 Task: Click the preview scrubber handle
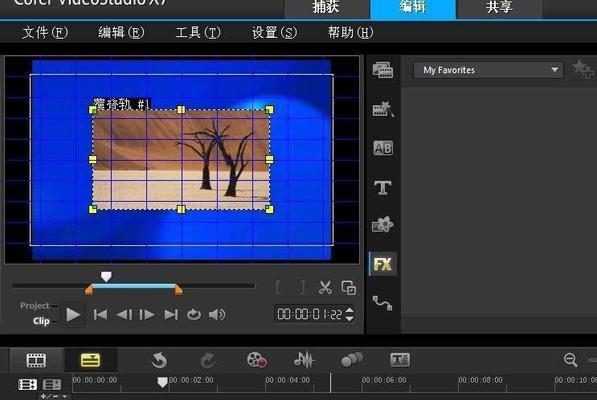[x=106, y=276]
